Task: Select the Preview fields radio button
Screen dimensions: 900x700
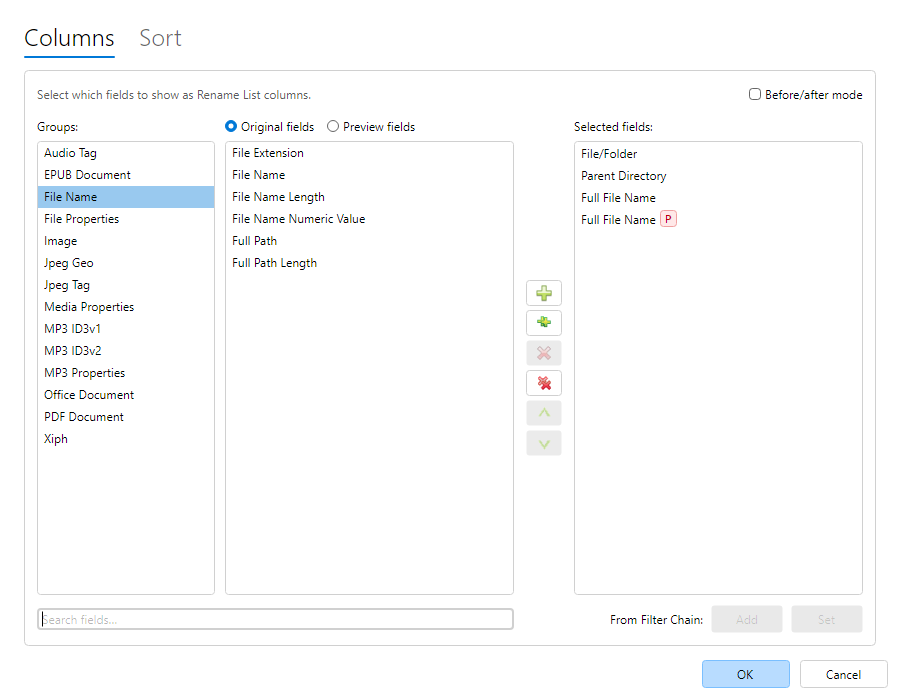Action: coord(333,126)
